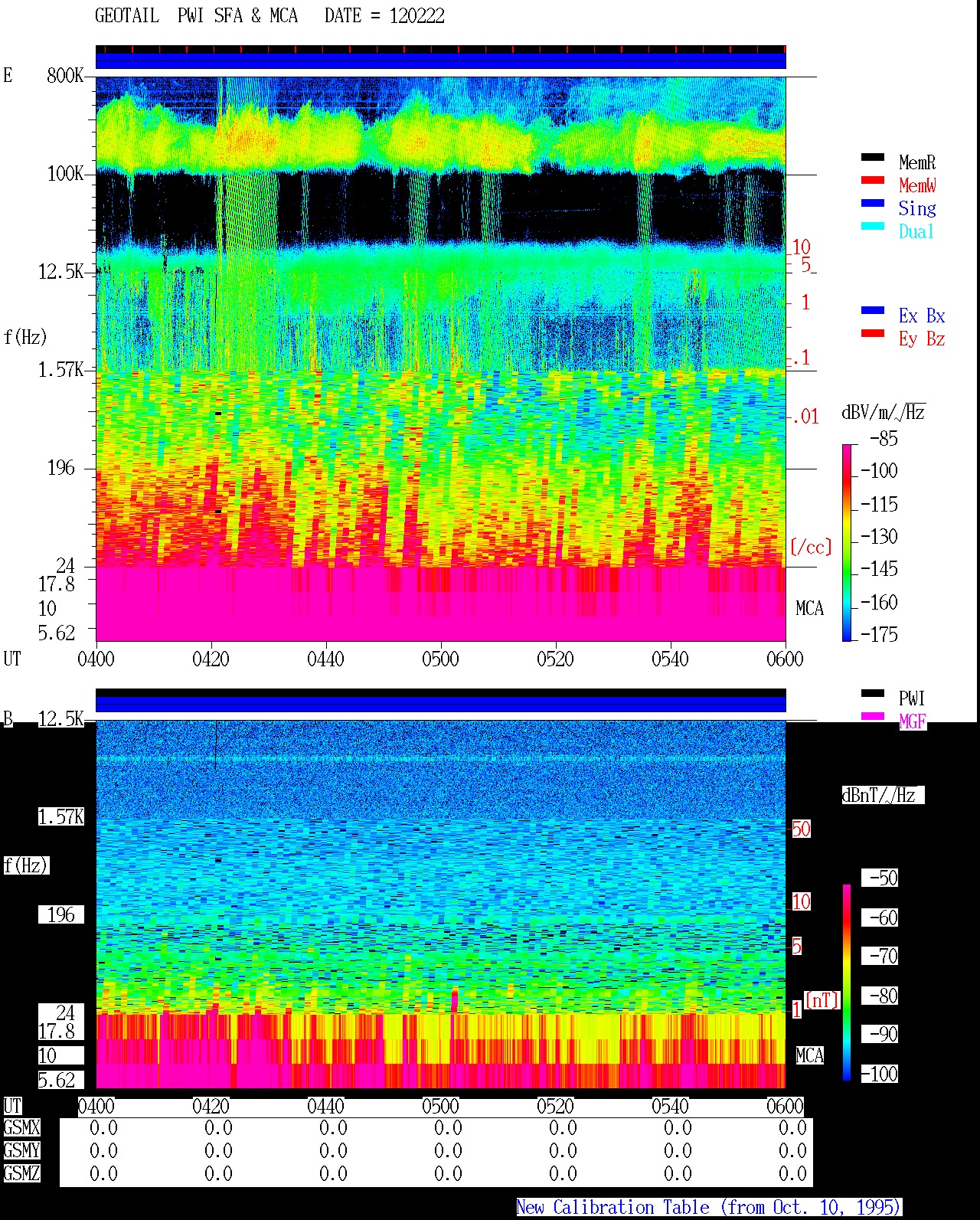Click the magenta MGF legend swatch
Viewport: 980px width, 1220px height.
tap(872, 717)
